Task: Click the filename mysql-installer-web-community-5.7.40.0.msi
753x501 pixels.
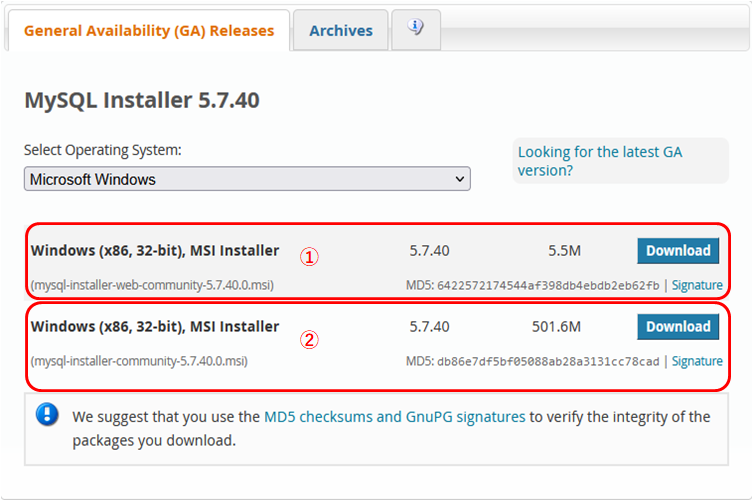Action: 152,285
